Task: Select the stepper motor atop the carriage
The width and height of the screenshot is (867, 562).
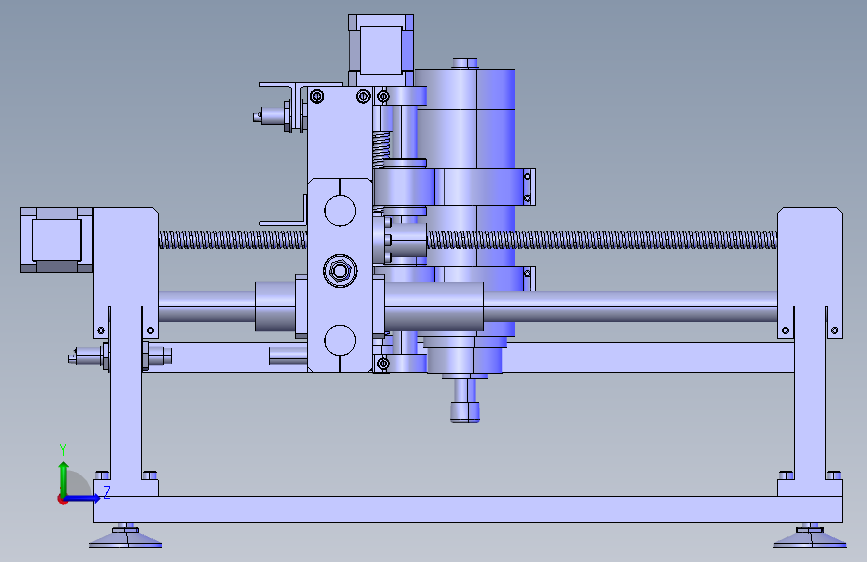Action: [381, 50]
